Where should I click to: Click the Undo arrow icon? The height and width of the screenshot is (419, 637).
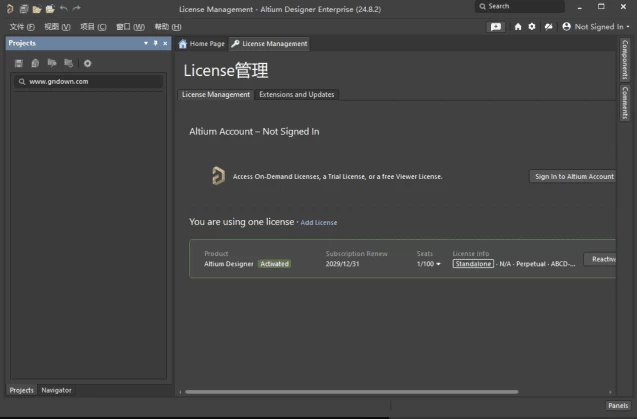tap(63, 8)
